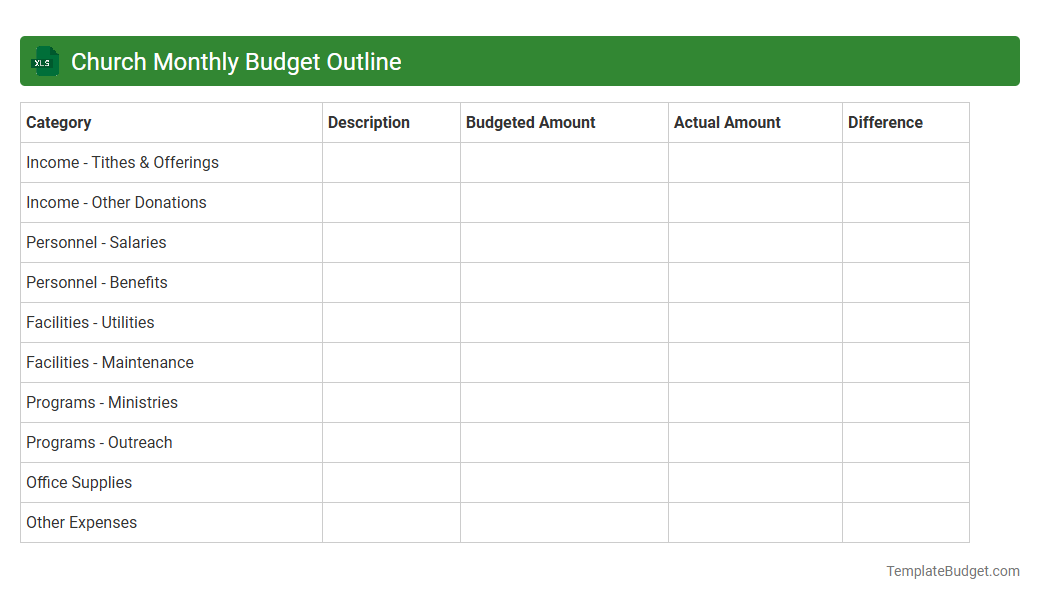Click the Budgeted Amount column header
1040x600 pixels.
point(530,122)
